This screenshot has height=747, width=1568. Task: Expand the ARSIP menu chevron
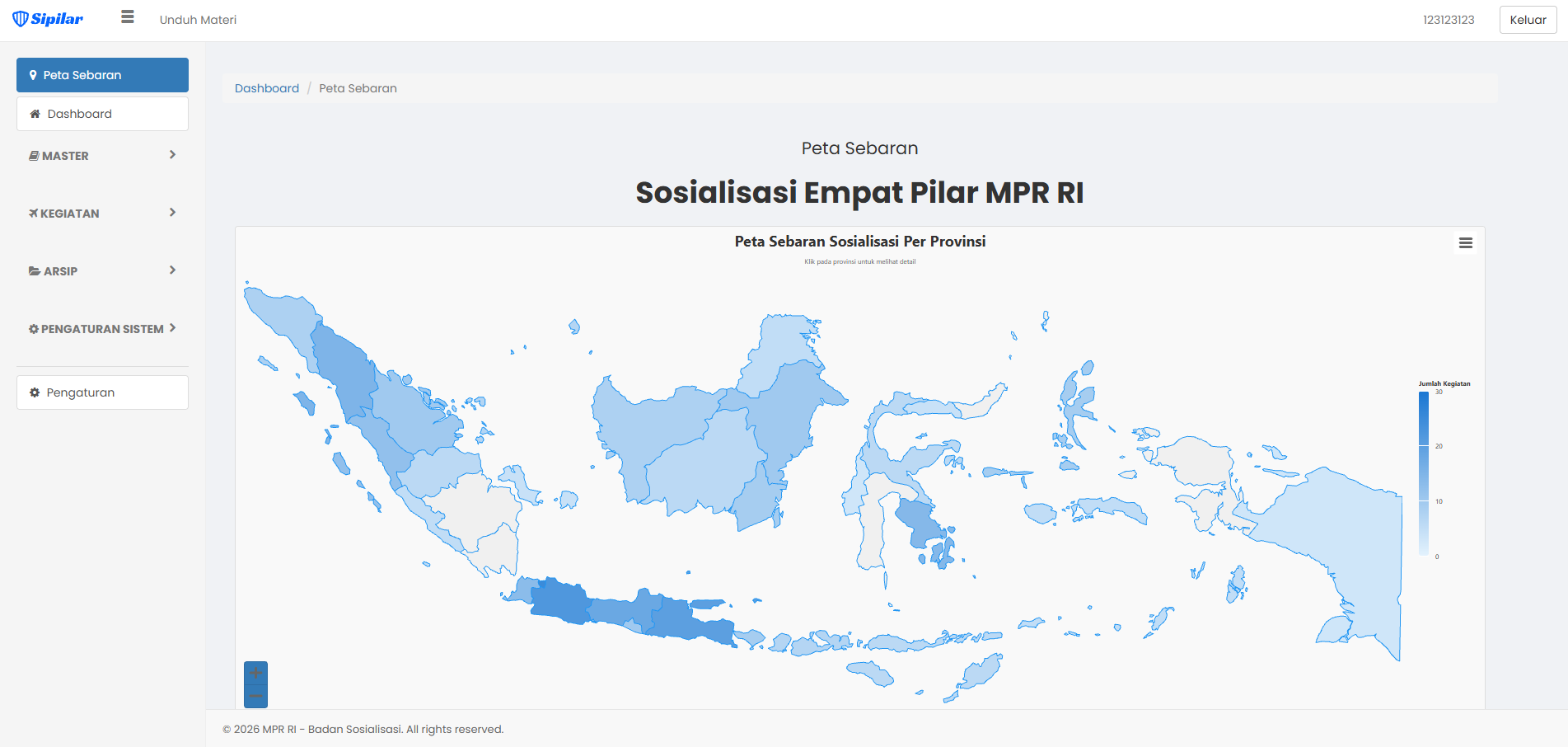(172, 270)
